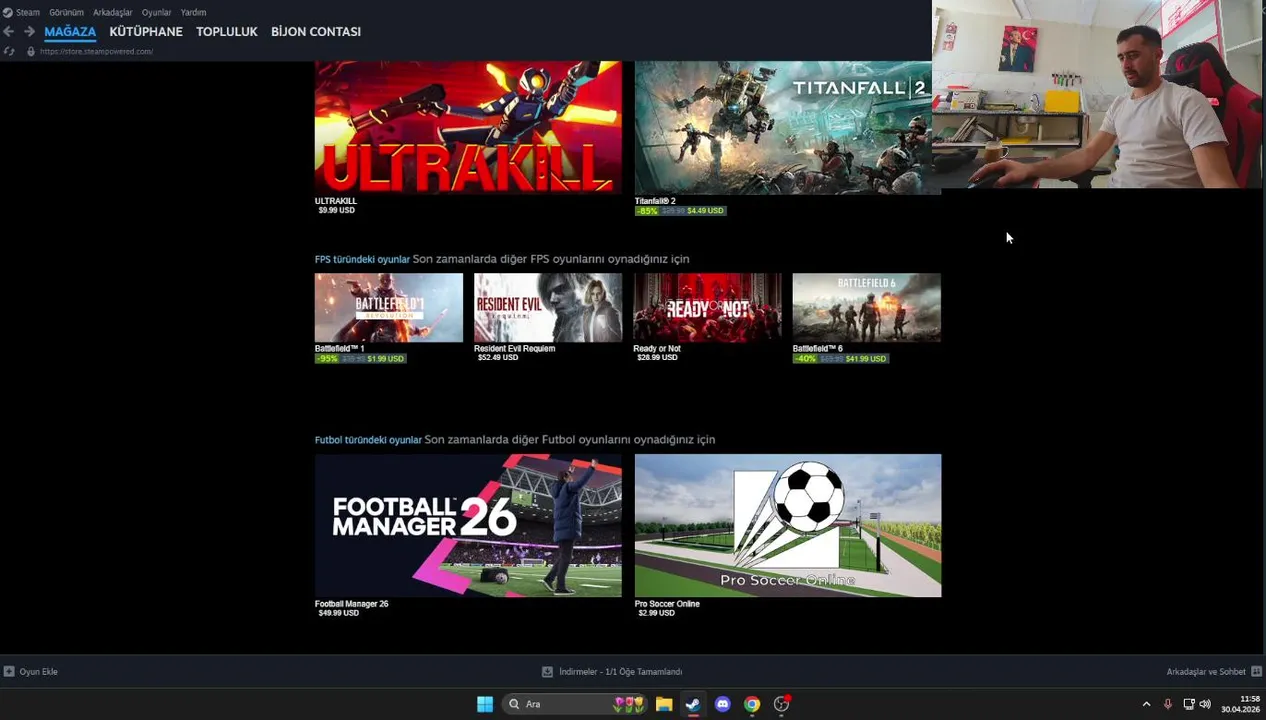The height and width of the screenshot is (720, 1266).
Task: Click the Resident Evil Requiem title text
Action: coord(514,349)
